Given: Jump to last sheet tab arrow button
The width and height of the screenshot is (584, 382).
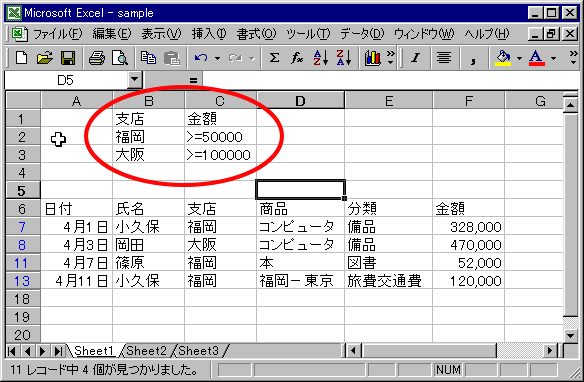Looking at the screenshot, I should [58, 351].
